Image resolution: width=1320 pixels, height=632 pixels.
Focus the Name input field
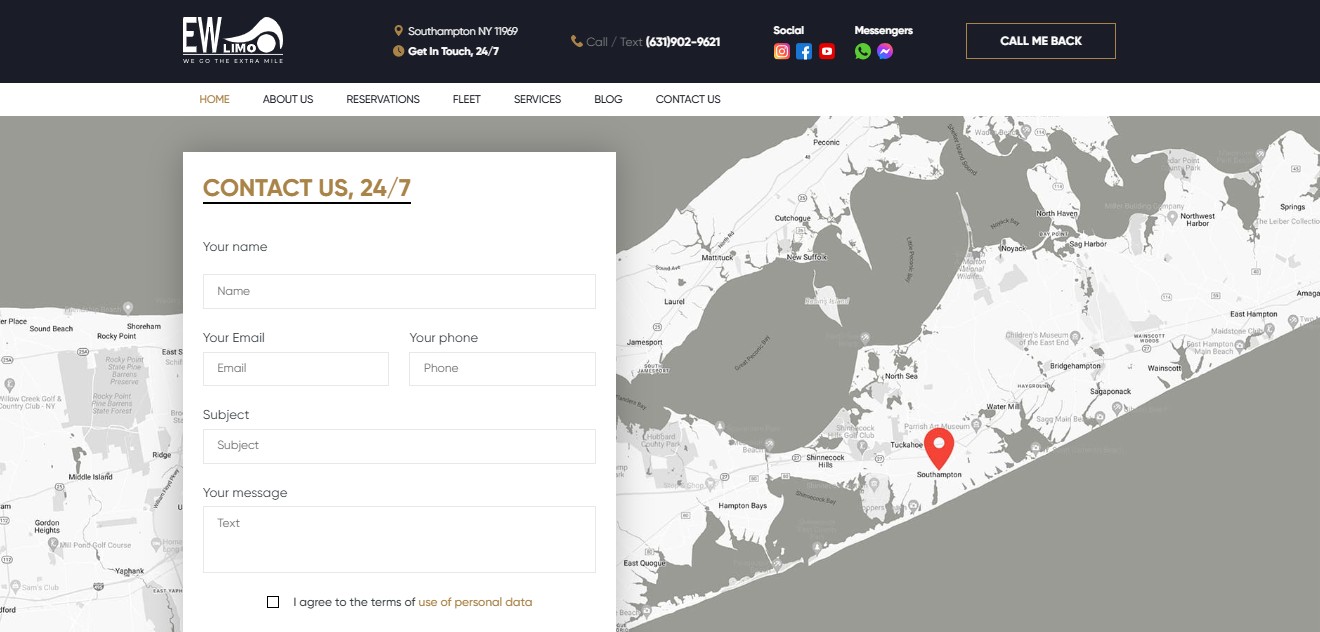[399, 291]
